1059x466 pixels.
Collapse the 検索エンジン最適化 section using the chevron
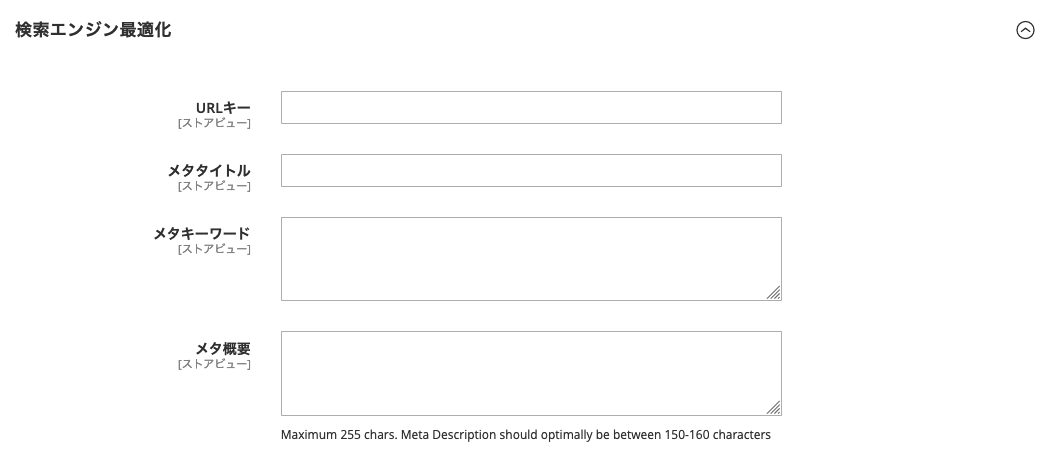click(x=1025, y=30)
